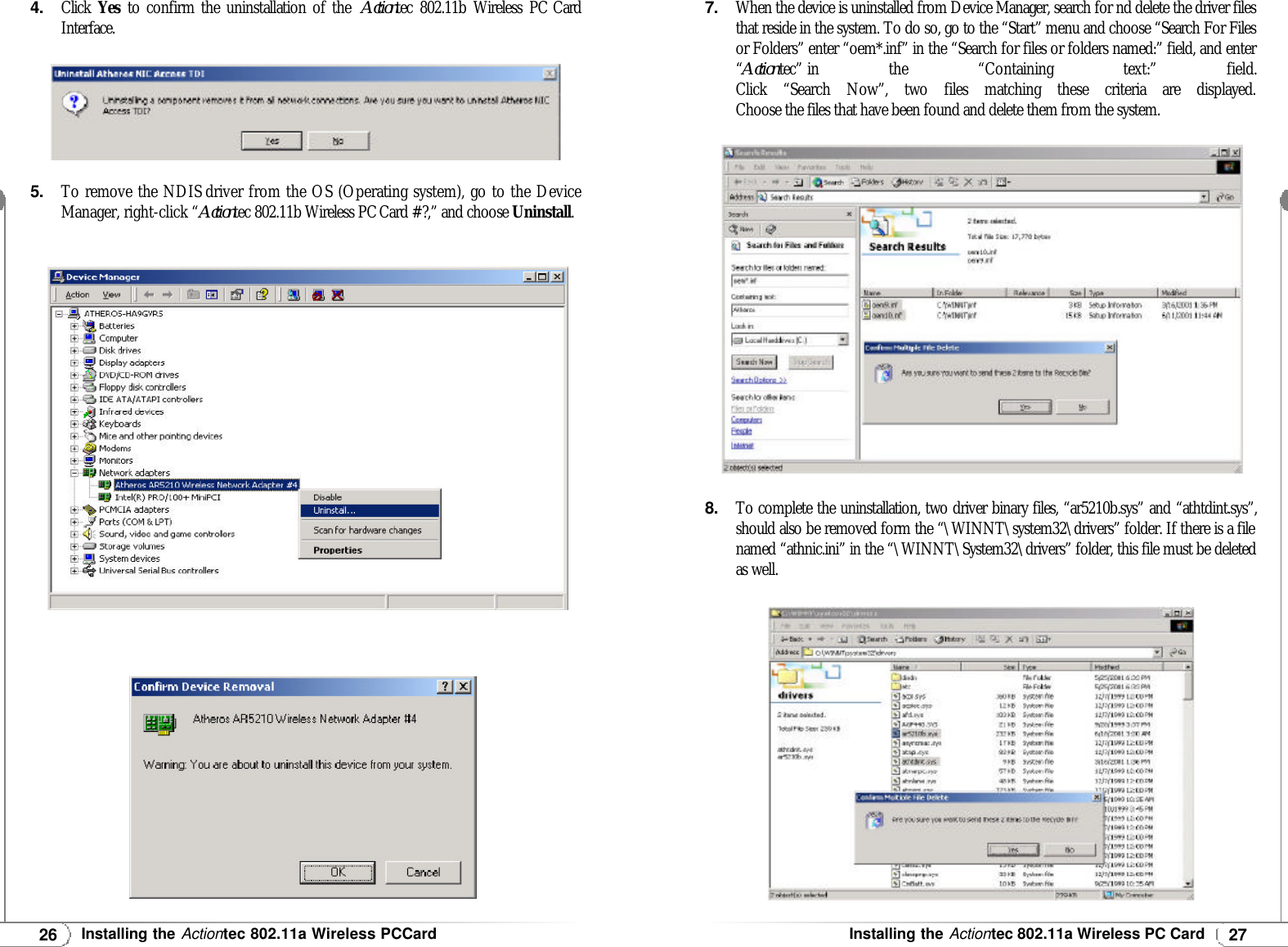Click the Ports (COM & LPT) icon
This screenshot has height=947, width=1288.
pyautogui.click(x=90, y=522)
